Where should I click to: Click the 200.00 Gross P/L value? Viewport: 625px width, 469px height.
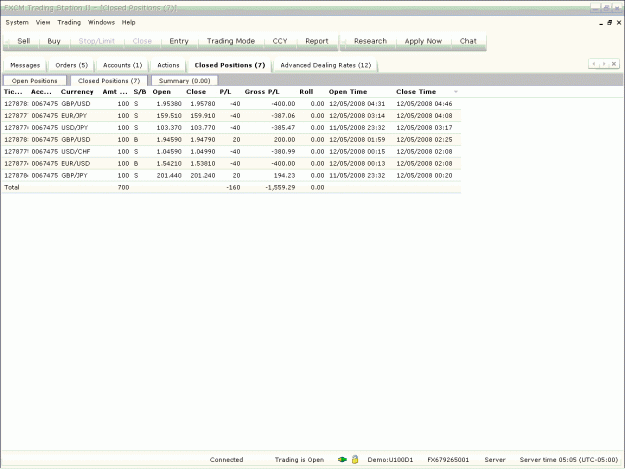(285, 139)
